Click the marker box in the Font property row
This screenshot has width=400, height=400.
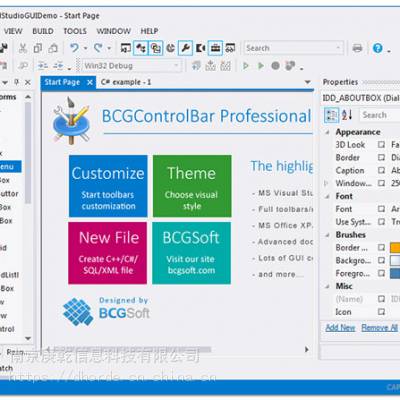coord(381,209)
